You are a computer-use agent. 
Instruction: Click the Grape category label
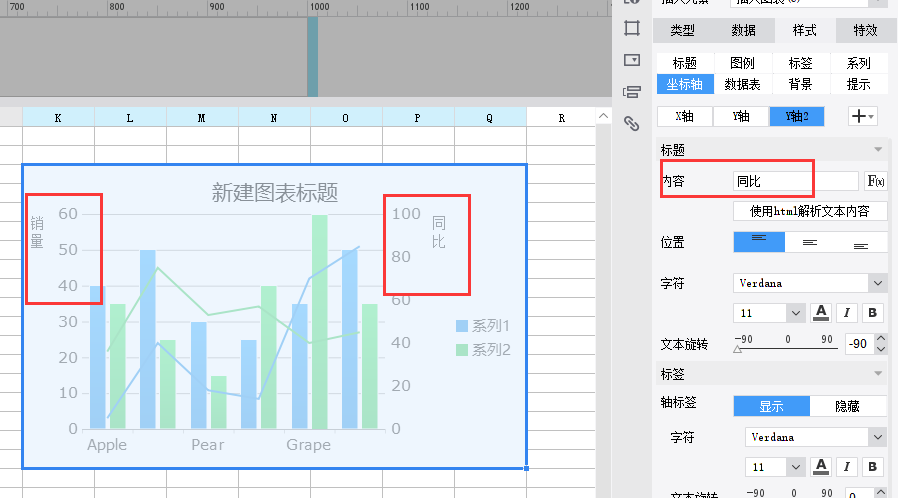(x=308, y=445)
